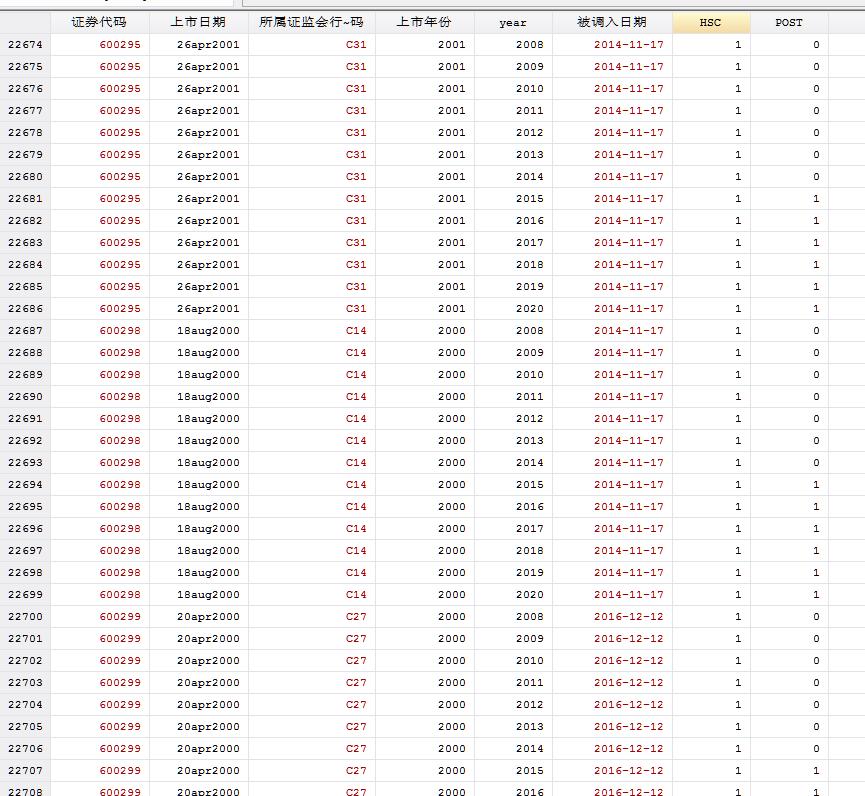Click year cell 2013 in row 22705
Screen dimensions: 865x796
[514, 726]
